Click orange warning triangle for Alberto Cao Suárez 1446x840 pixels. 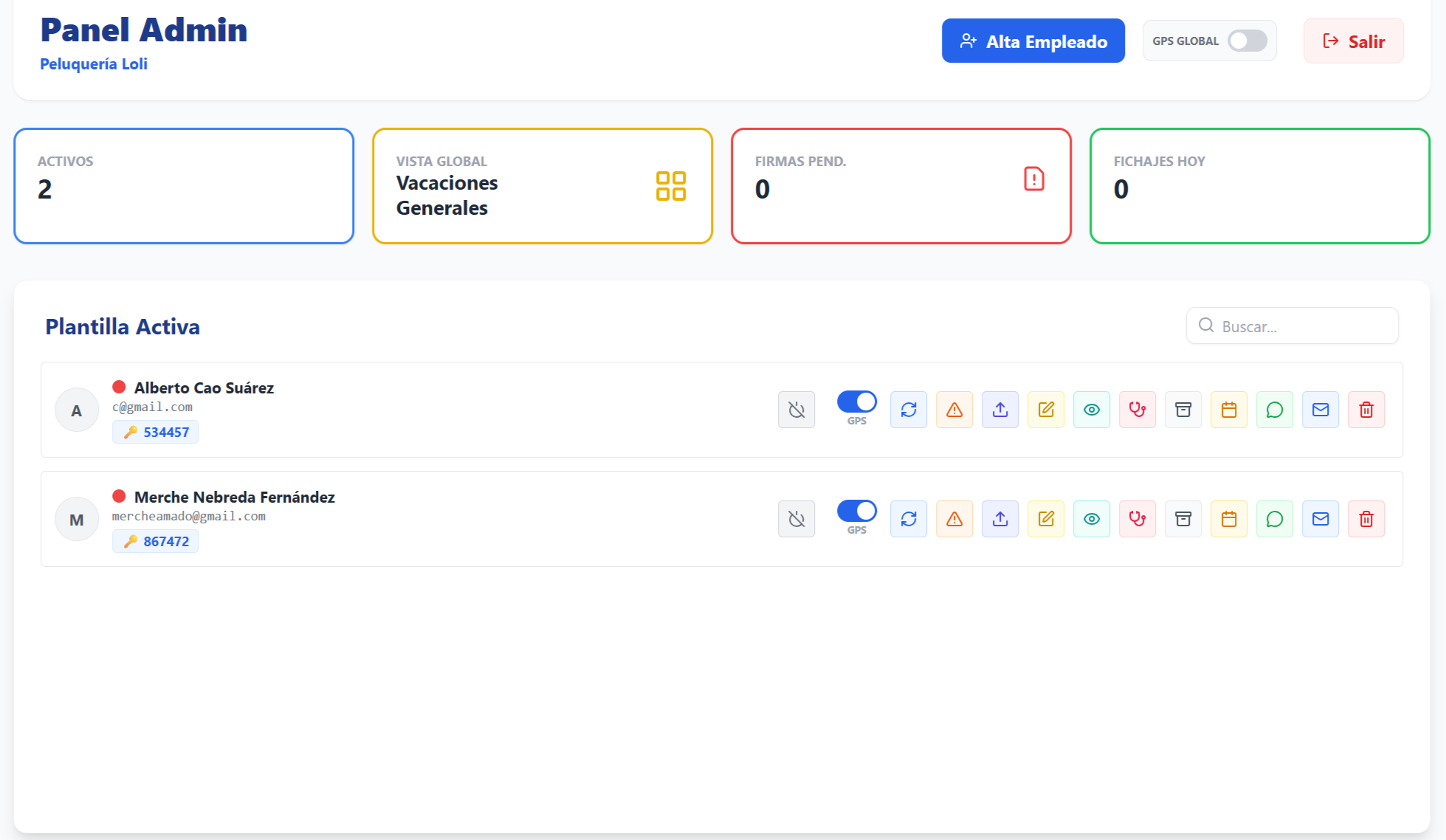(954, 410)
